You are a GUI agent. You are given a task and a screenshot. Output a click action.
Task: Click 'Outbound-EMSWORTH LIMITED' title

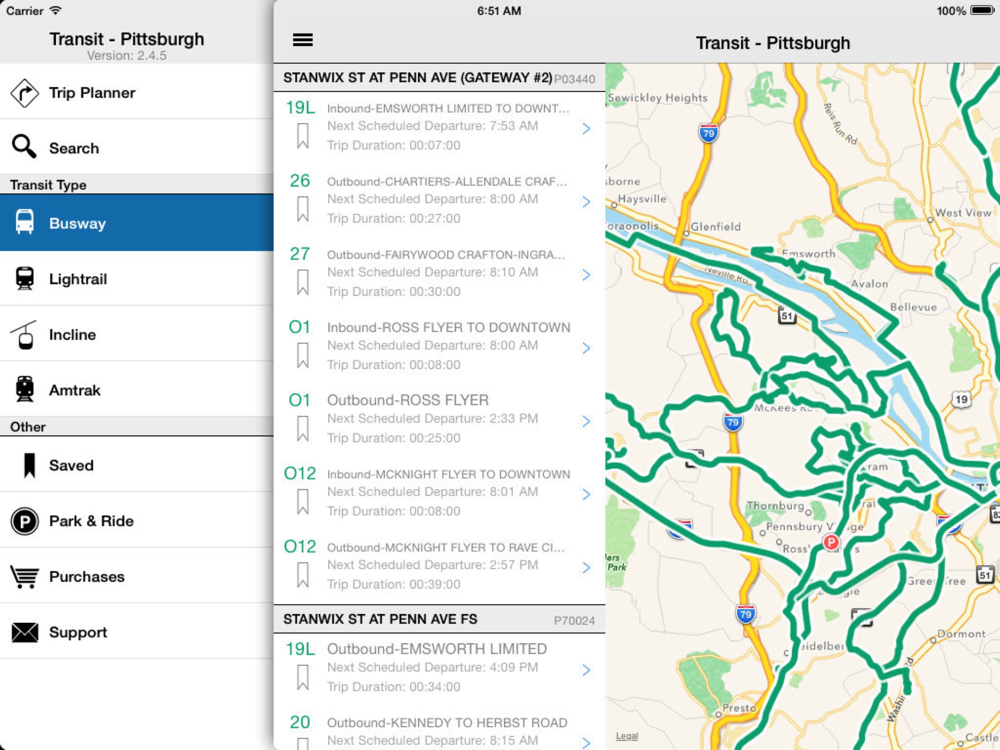tap(437, 649)
